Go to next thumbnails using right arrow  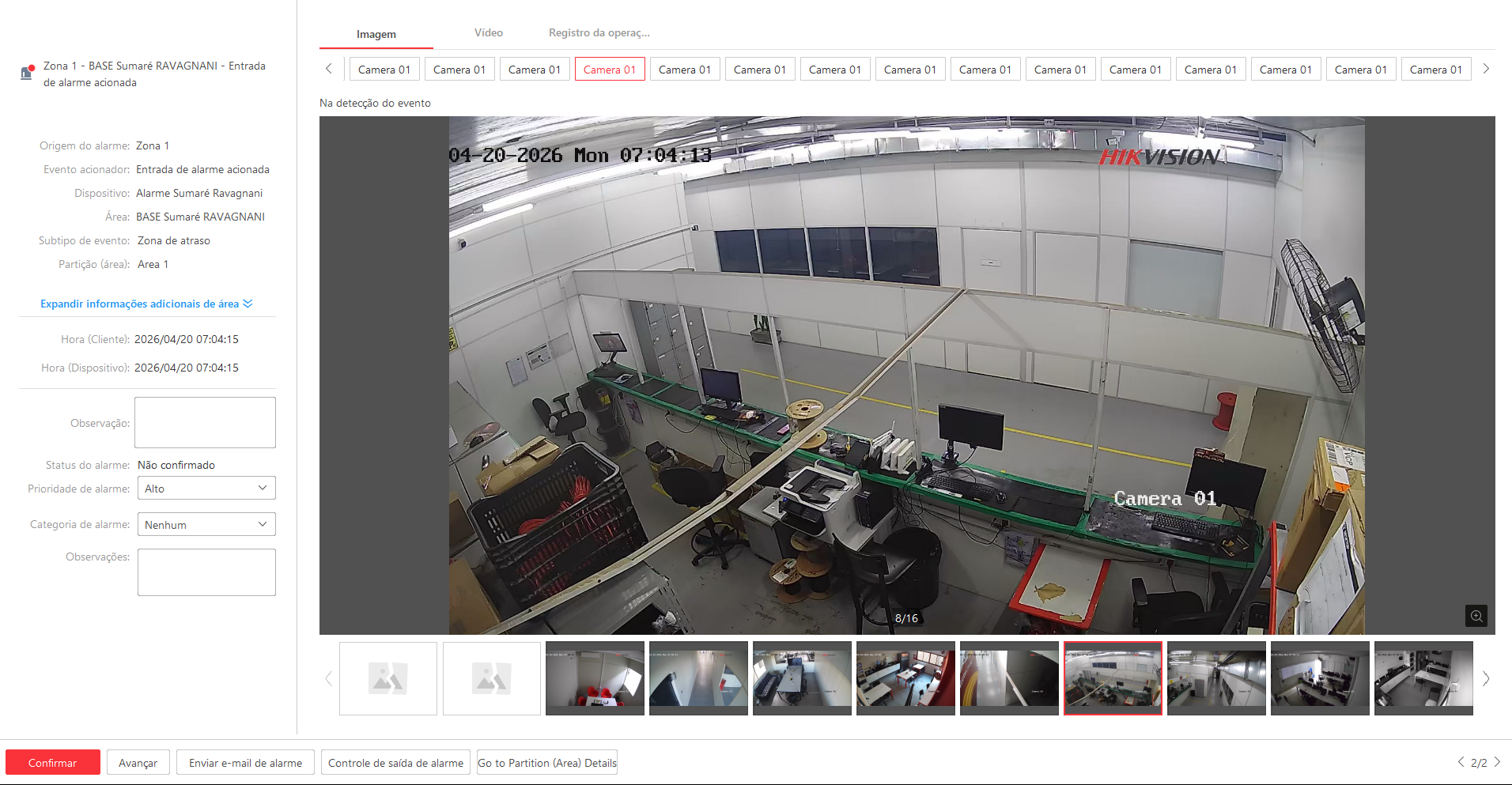tap(1486, 679)
